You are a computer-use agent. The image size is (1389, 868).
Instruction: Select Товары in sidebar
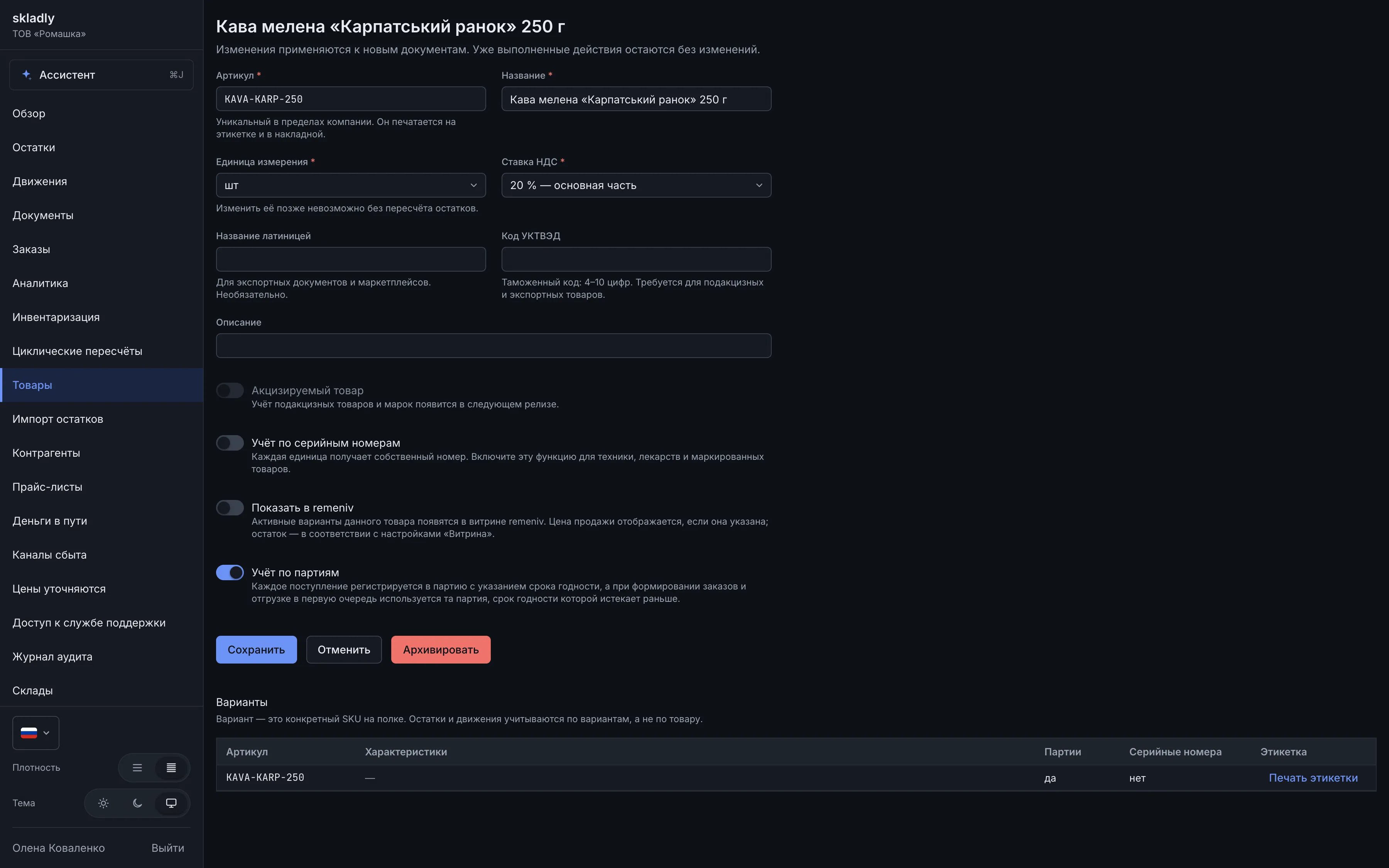[101, 385]
